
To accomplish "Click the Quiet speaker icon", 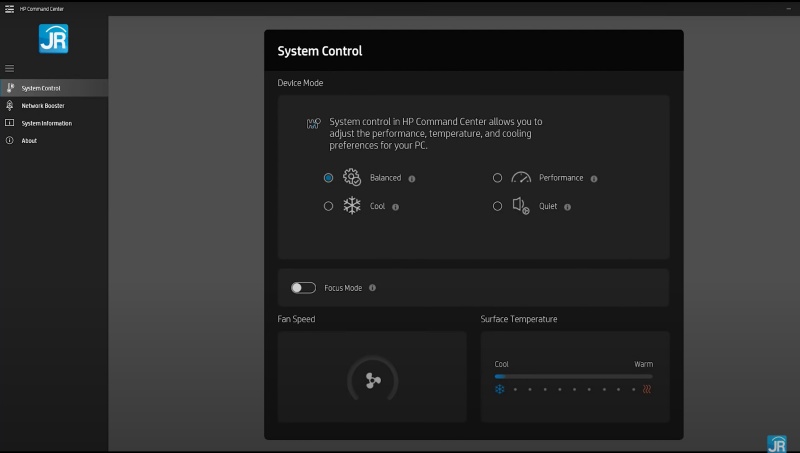I will coord(521,206).
